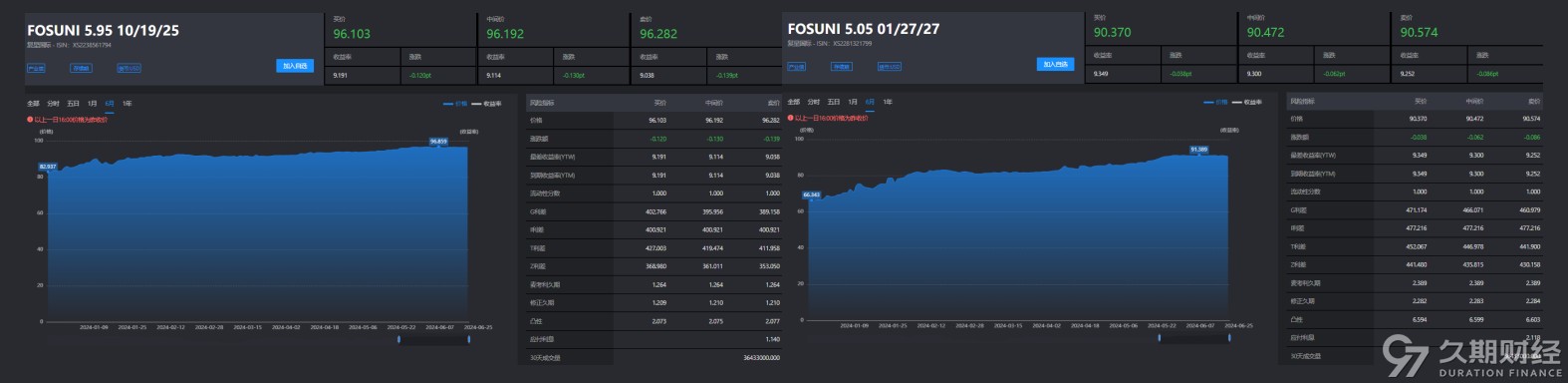Toggle 收益率 legend series in 5.05 01/27/27 chart
Screen dimensions: 1568x383
coord(1248,102)
